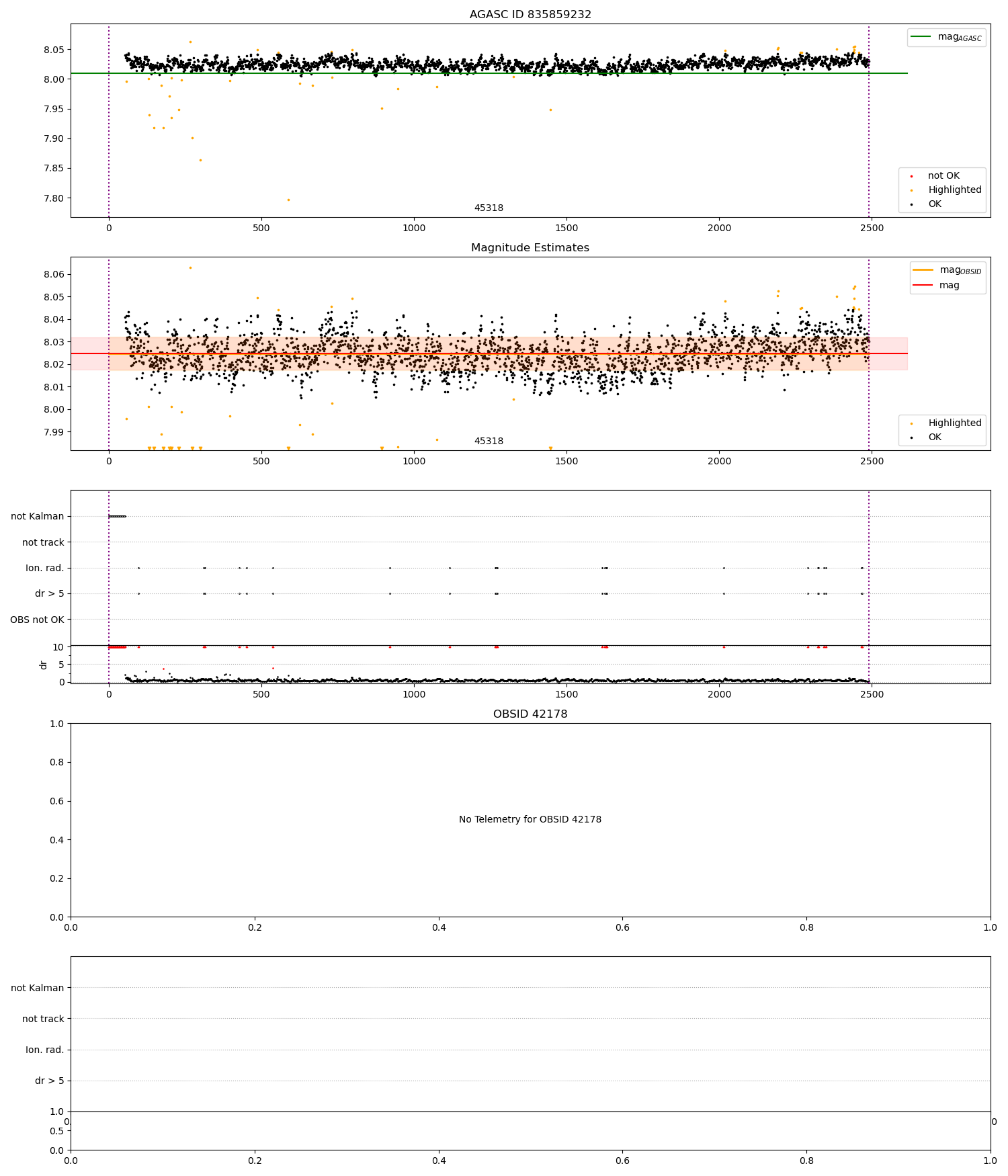Viewport: 1008px width, 1176px height.
Task: Click 'dr > 5' label in the bottom plot
Action: click(50, 1081)
